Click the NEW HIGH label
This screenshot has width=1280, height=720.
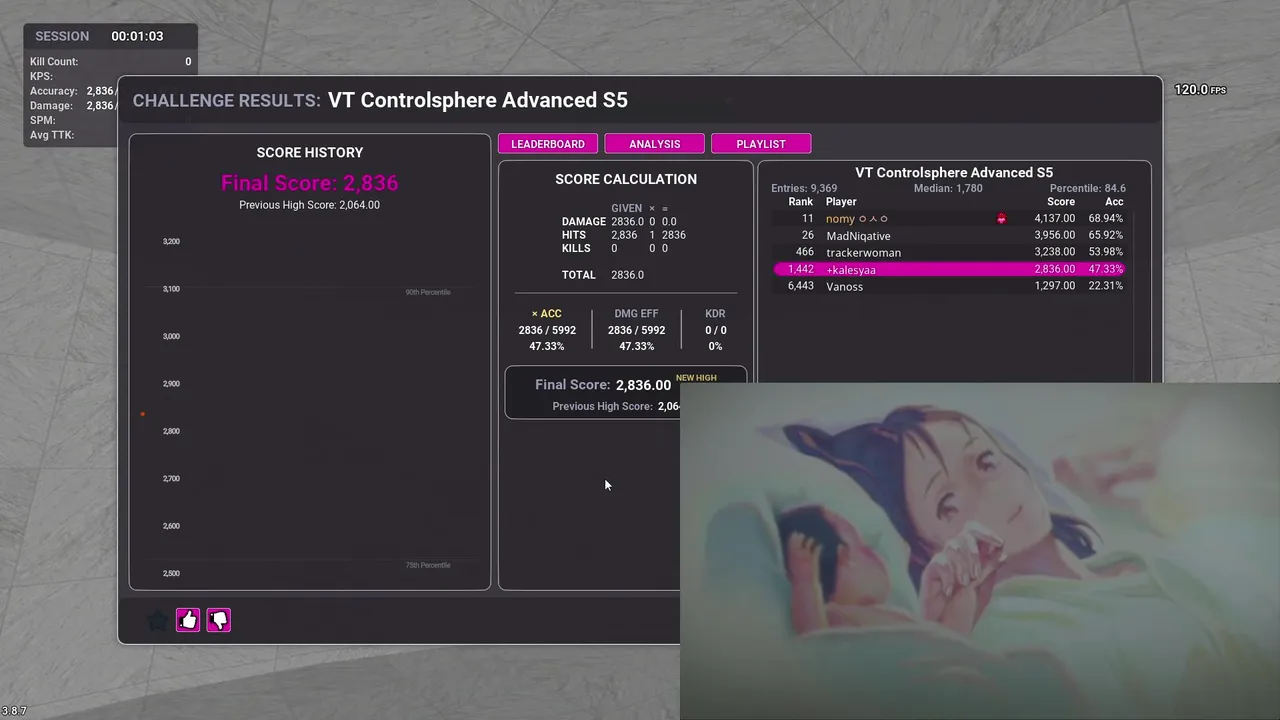[696, 378]
